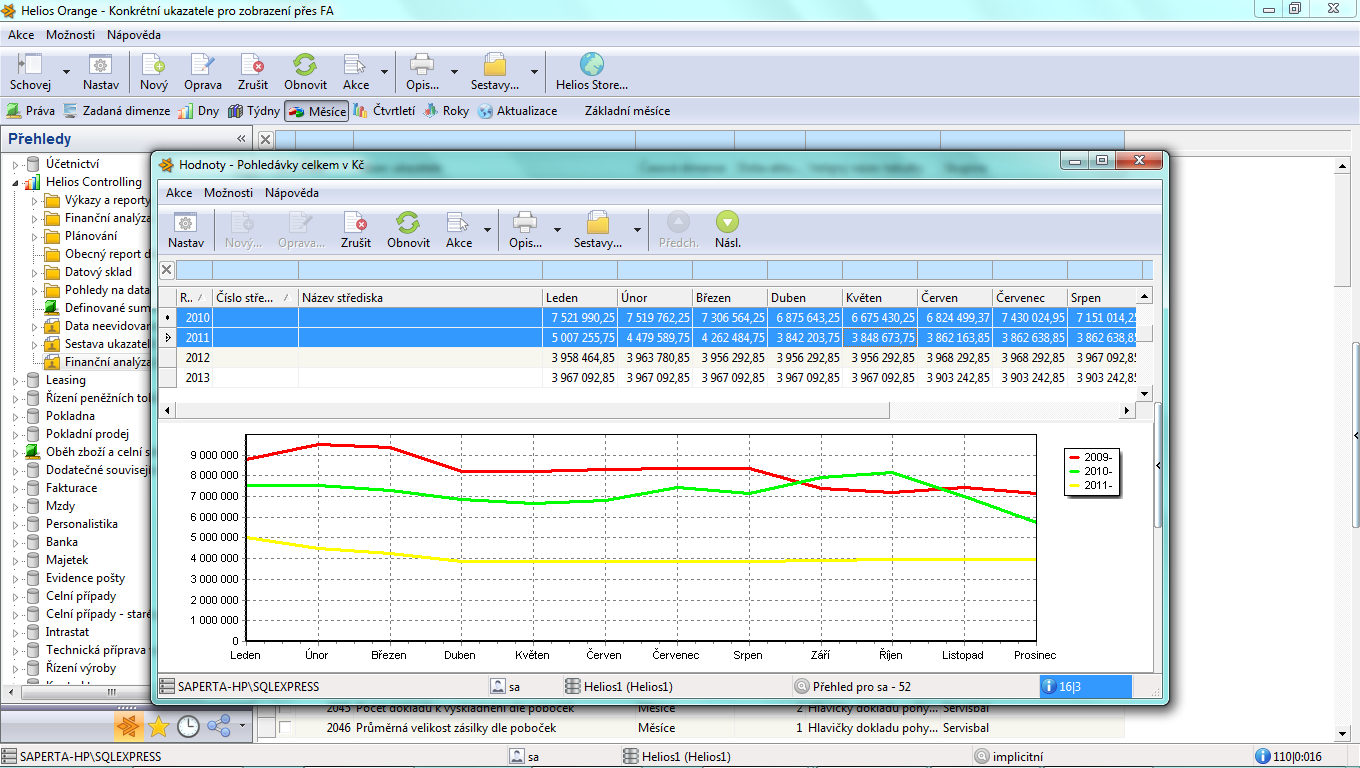Tick the checkbox for row 2045
Viewport: 1360px width, 768px height.
click(286, 708)
